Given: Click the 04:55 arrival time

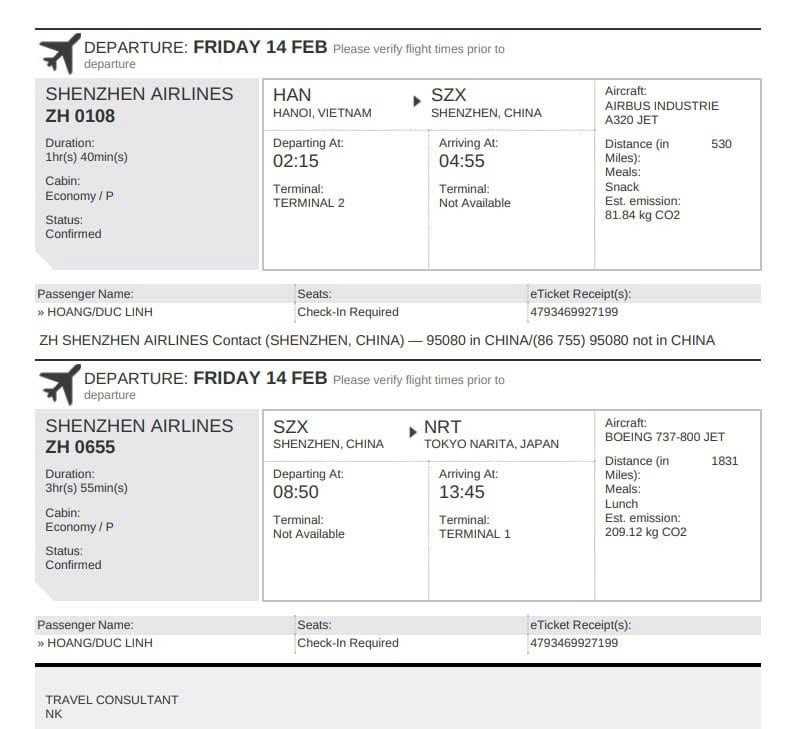Looking at the screenshot, I should (x=461, y=161).
